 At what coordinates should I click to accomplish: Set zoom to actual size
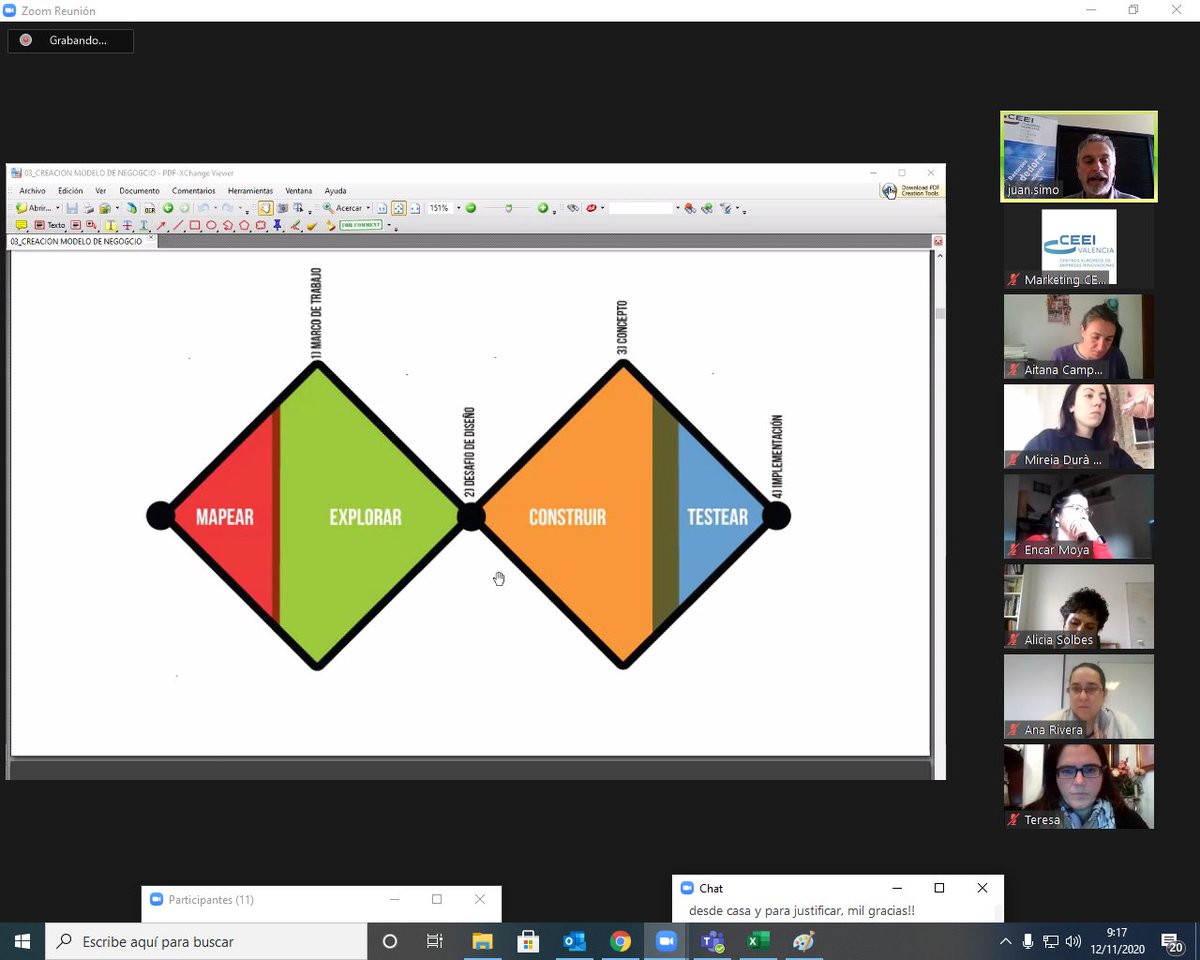click(x=382, y=208)
